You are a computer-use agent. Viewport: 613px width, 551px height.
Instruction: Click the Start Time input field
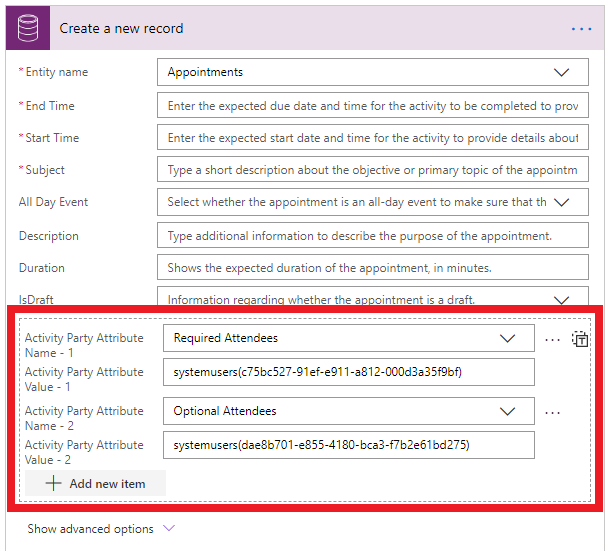point(372,138)
